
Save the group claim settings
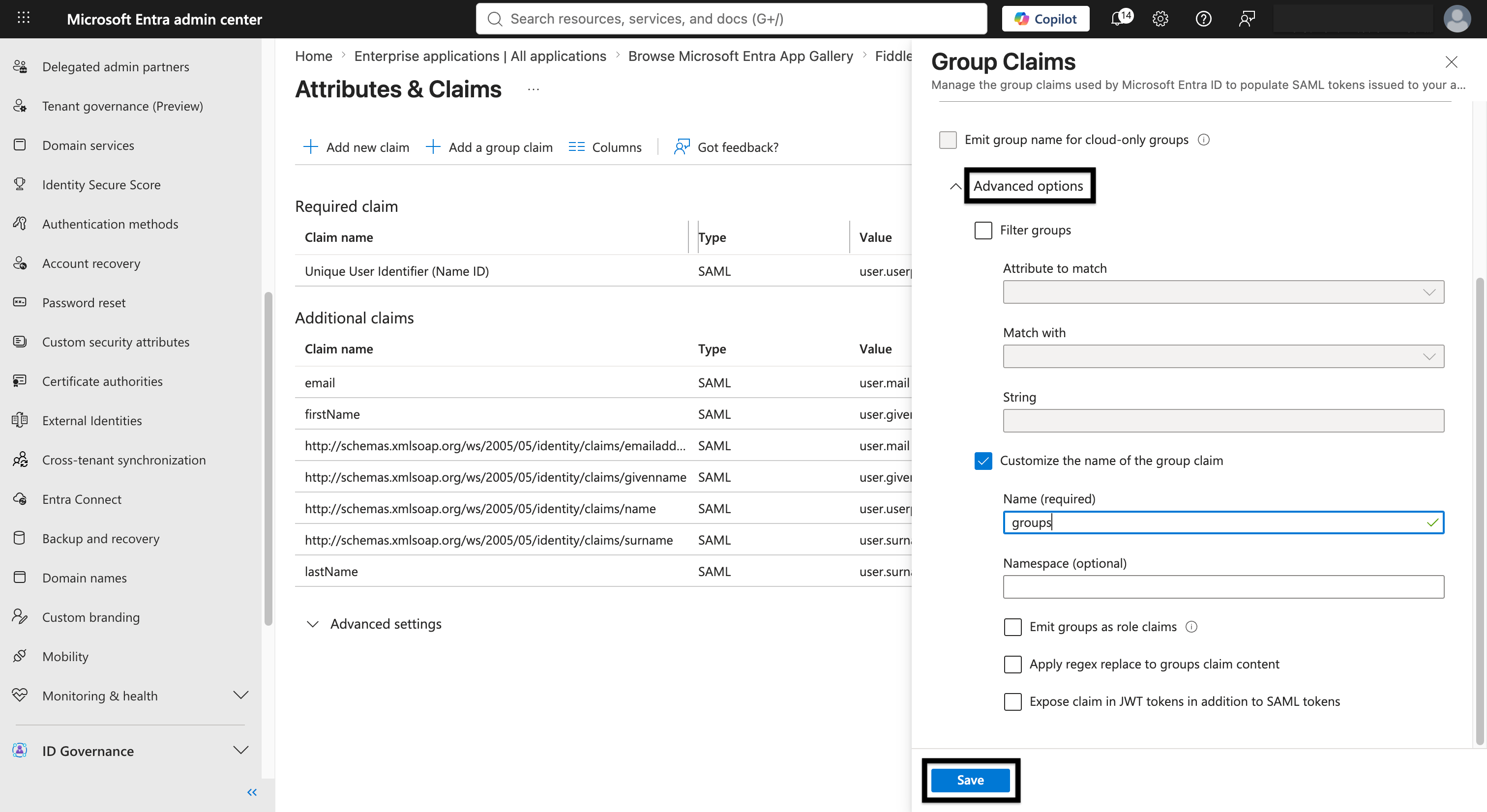point(970,780)
